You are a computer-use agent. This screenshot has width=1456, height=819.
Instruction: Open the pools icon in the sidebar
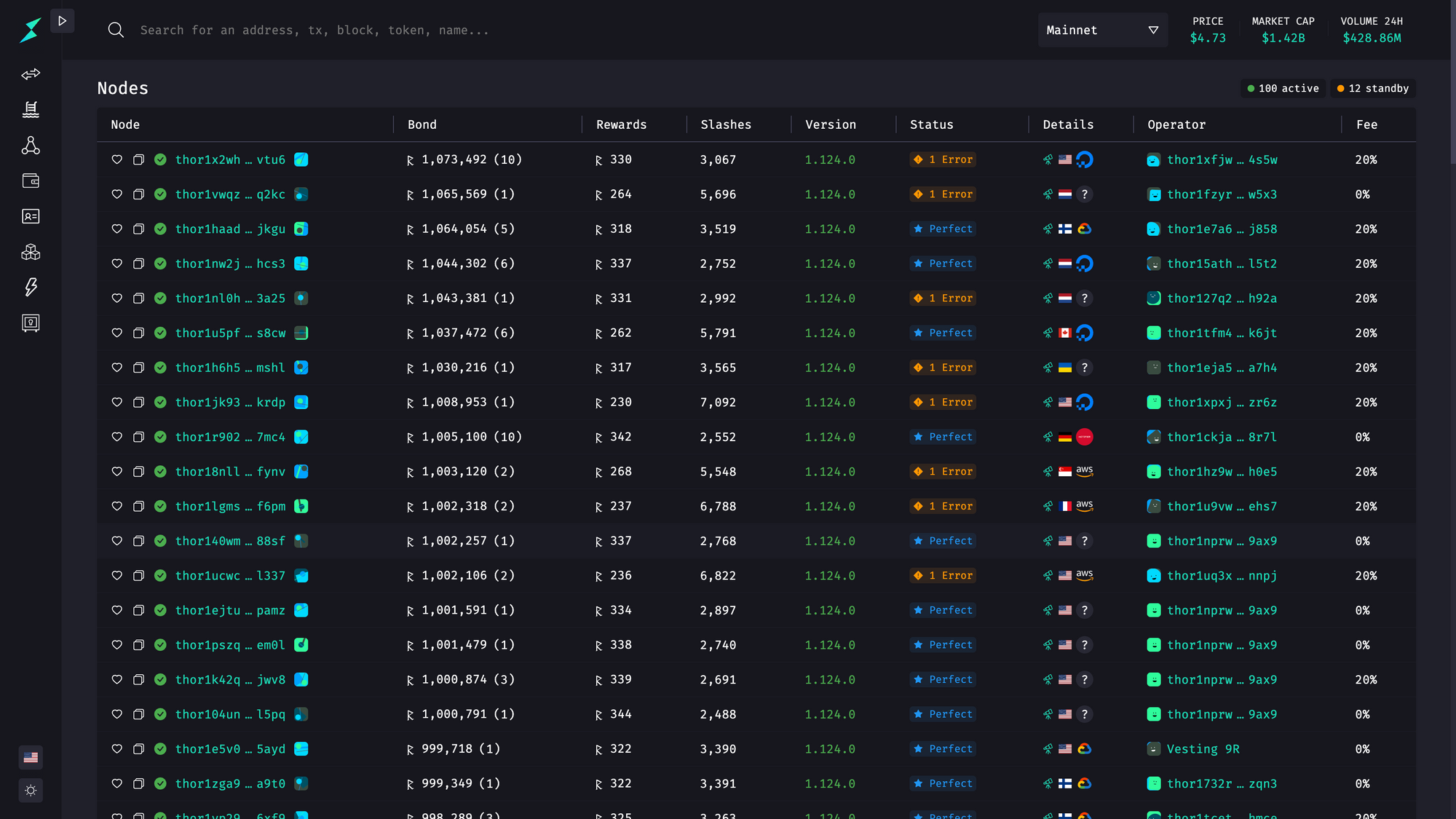coord(31,110)
